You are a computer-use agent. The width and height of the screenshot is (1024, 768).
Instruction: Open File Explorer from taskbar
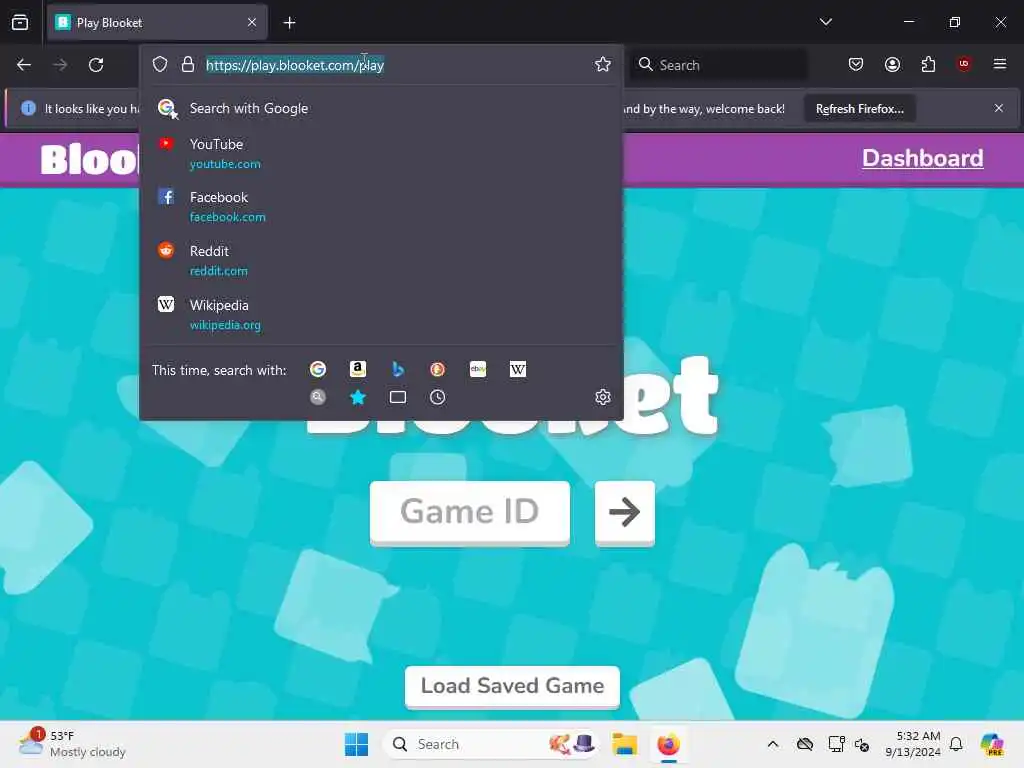624,744
